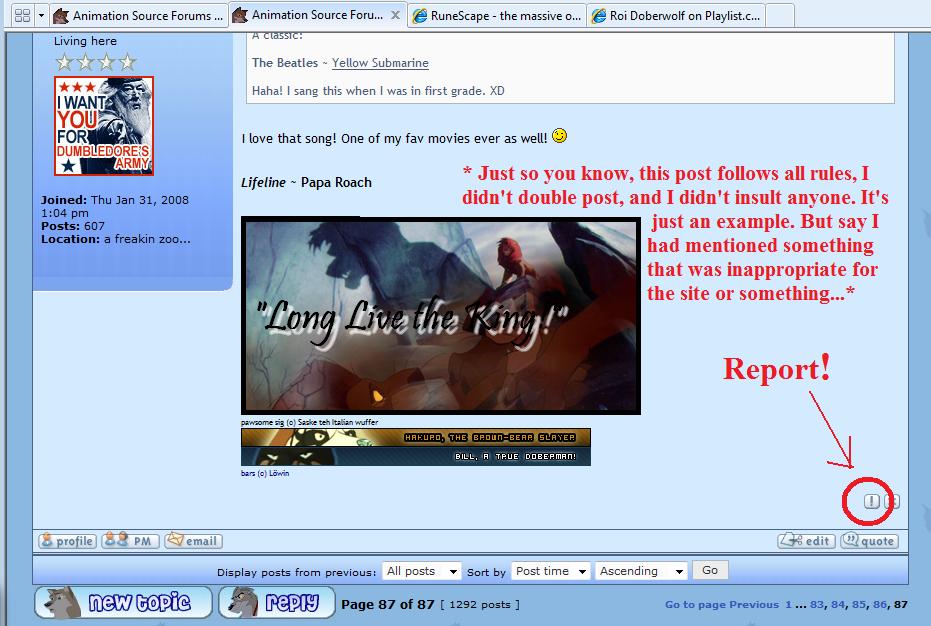Send a PM to the poster
Viewport: 931px width, 626px height.
130,540
